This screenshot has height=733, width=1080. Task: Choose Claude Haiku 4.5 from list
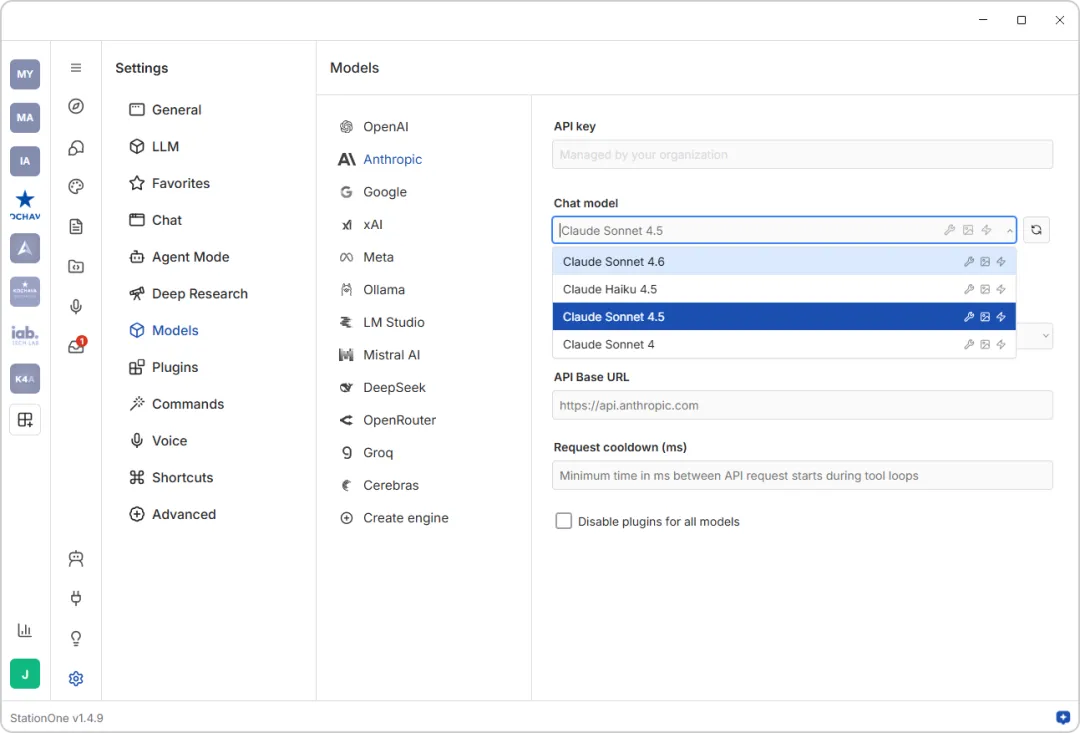click(x=784, y=289)
